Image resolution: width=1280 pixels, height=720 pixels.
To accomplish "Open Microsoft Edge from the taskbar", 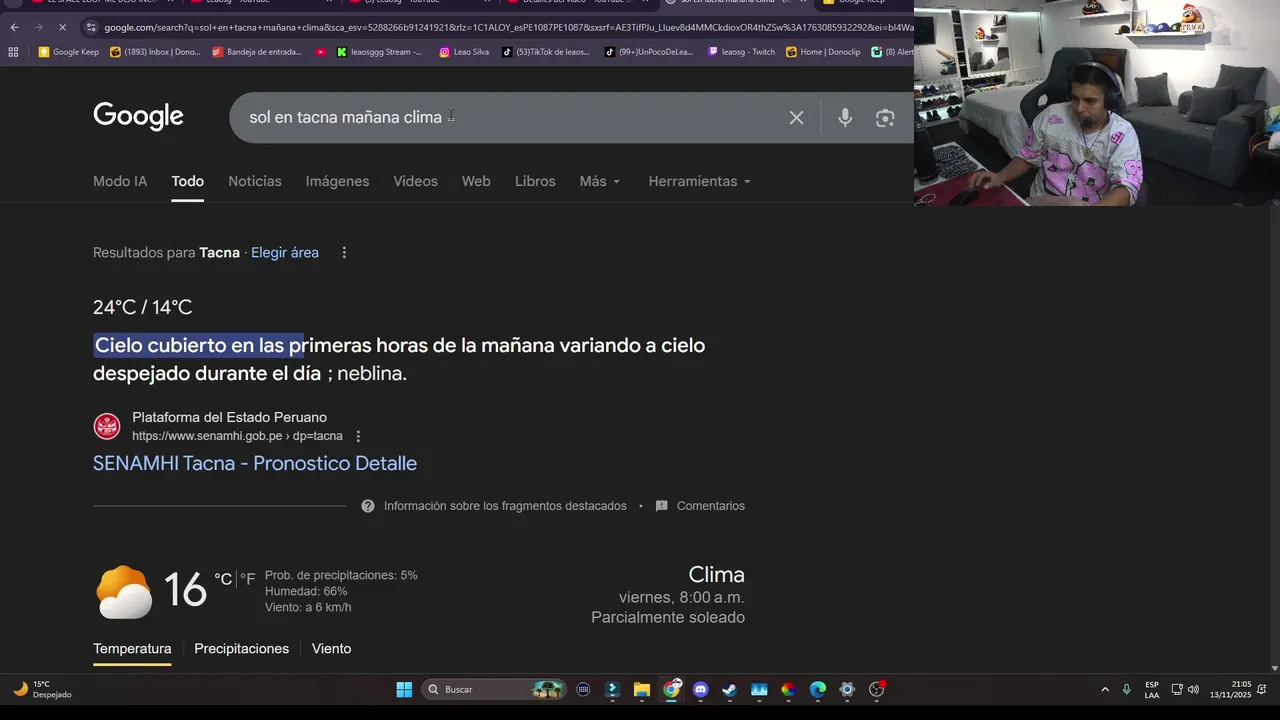I will 818,689.
